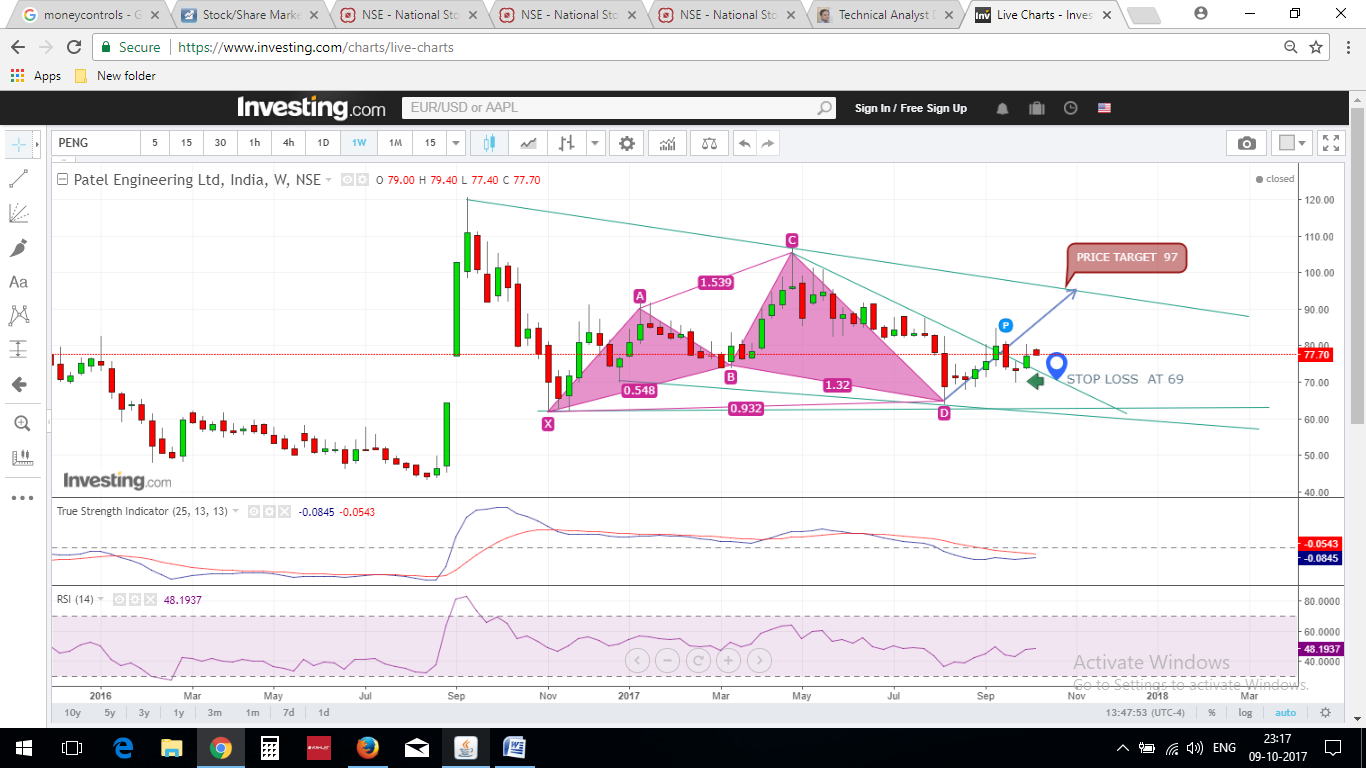Undo last chart action

click(x=744, y=143)
